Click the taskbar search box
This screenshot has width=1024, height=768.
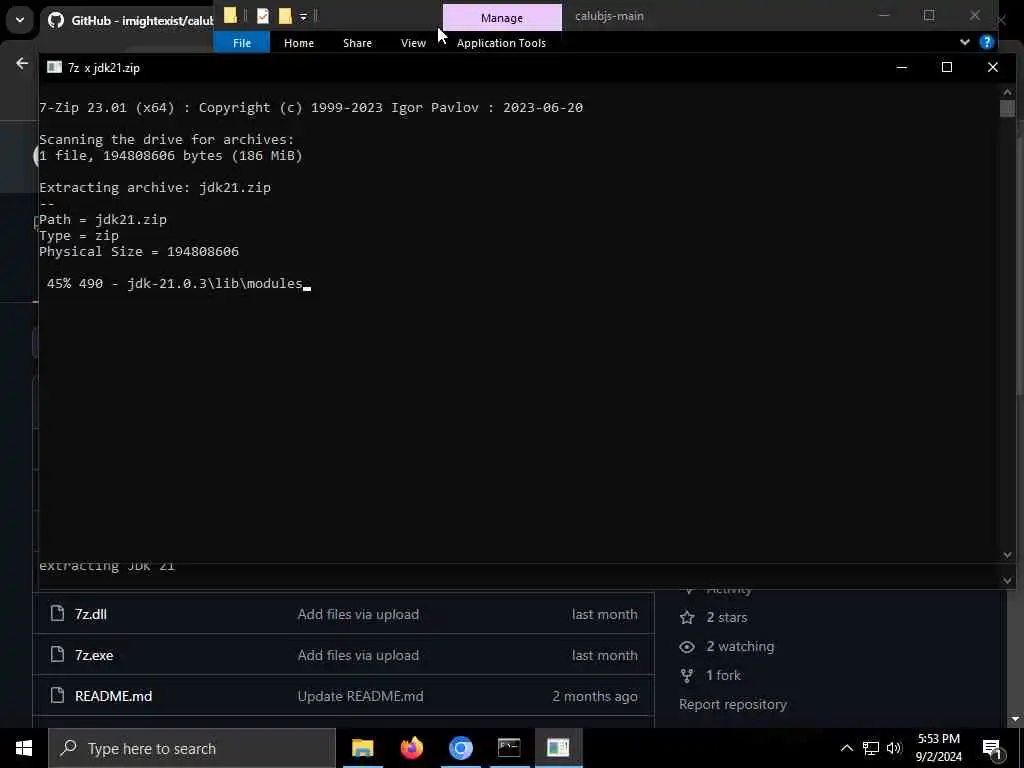point(192,748)
